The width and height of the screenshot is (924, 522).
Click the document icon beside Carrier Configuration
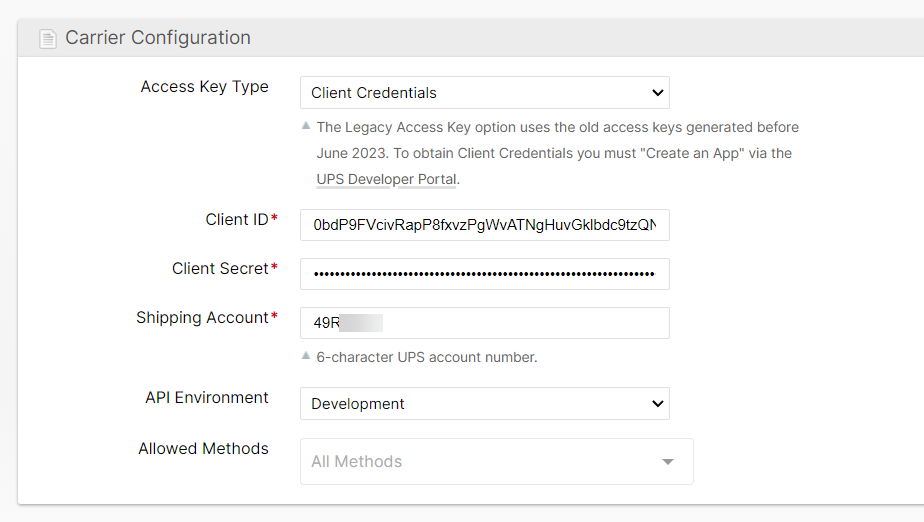coord(48,39)
